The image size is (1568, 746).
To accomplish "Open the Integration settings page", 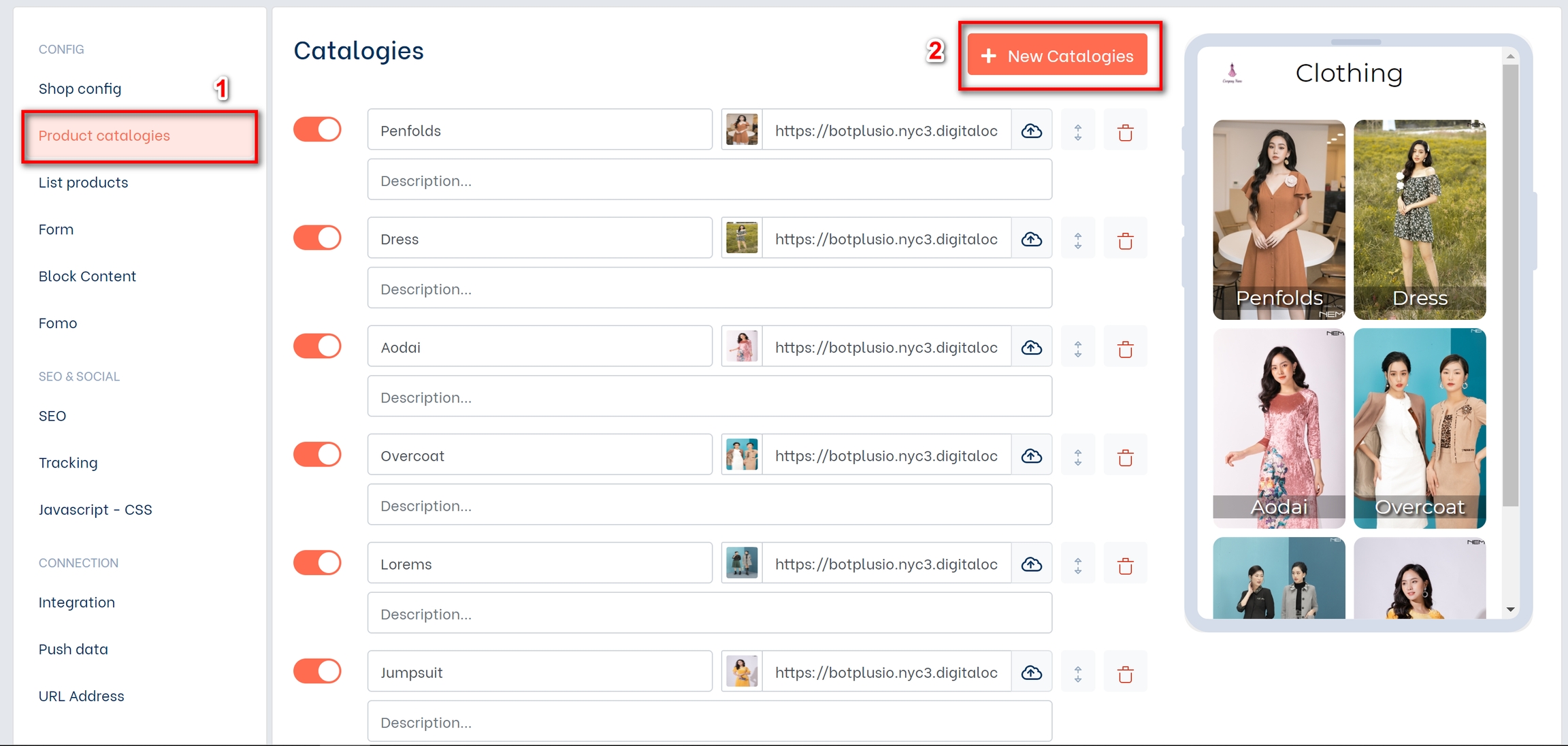I will click(76, 602).
